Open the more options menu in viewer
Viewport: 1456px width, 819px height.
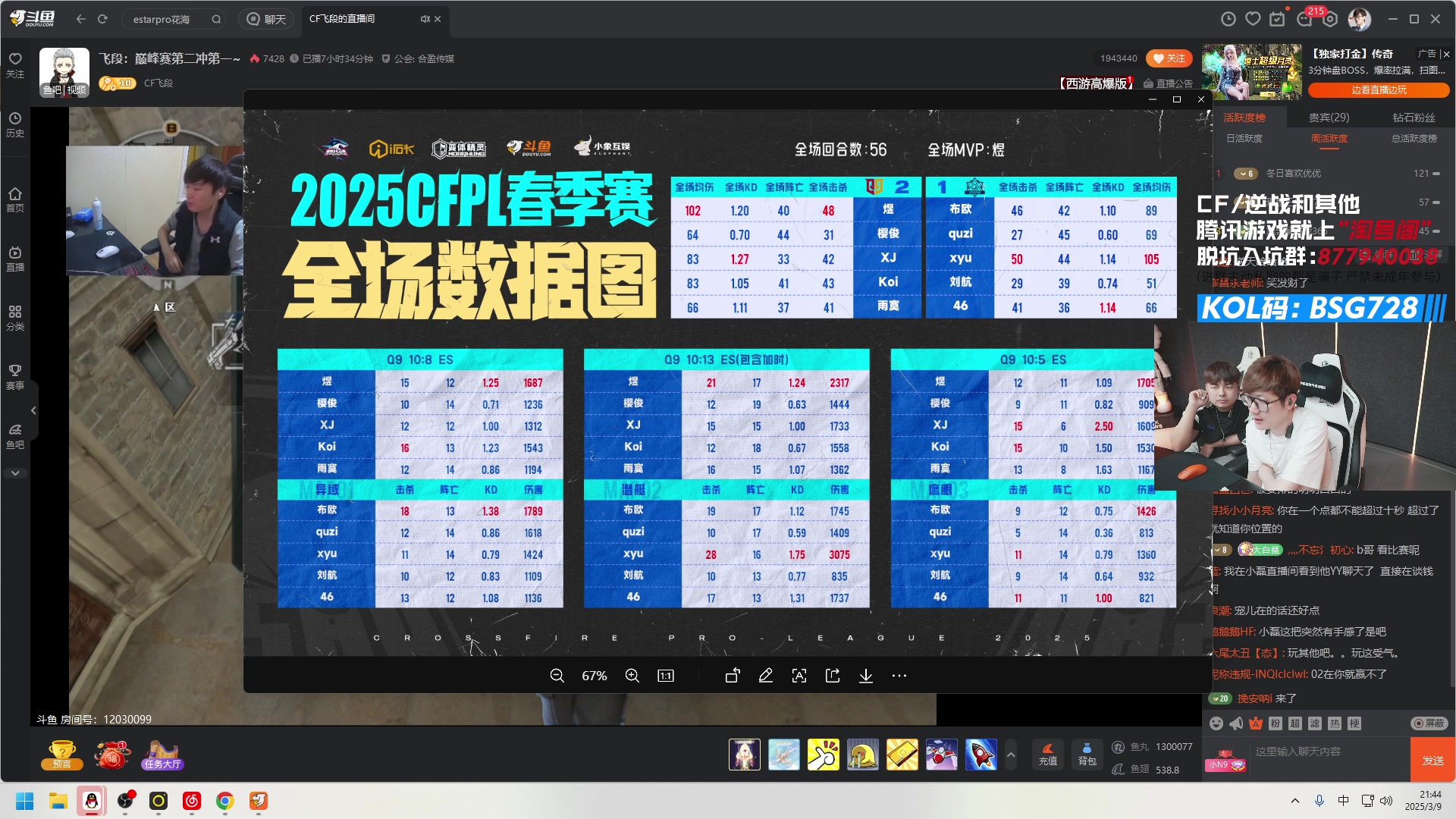coord(899,676)
